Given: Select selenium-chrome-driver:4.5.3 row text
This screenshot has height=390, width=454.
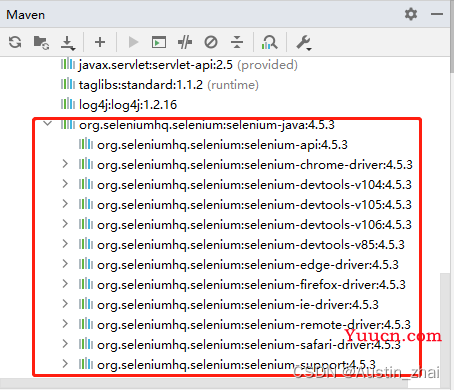Looking at the screenshot, I should click(x=255, y=165).
